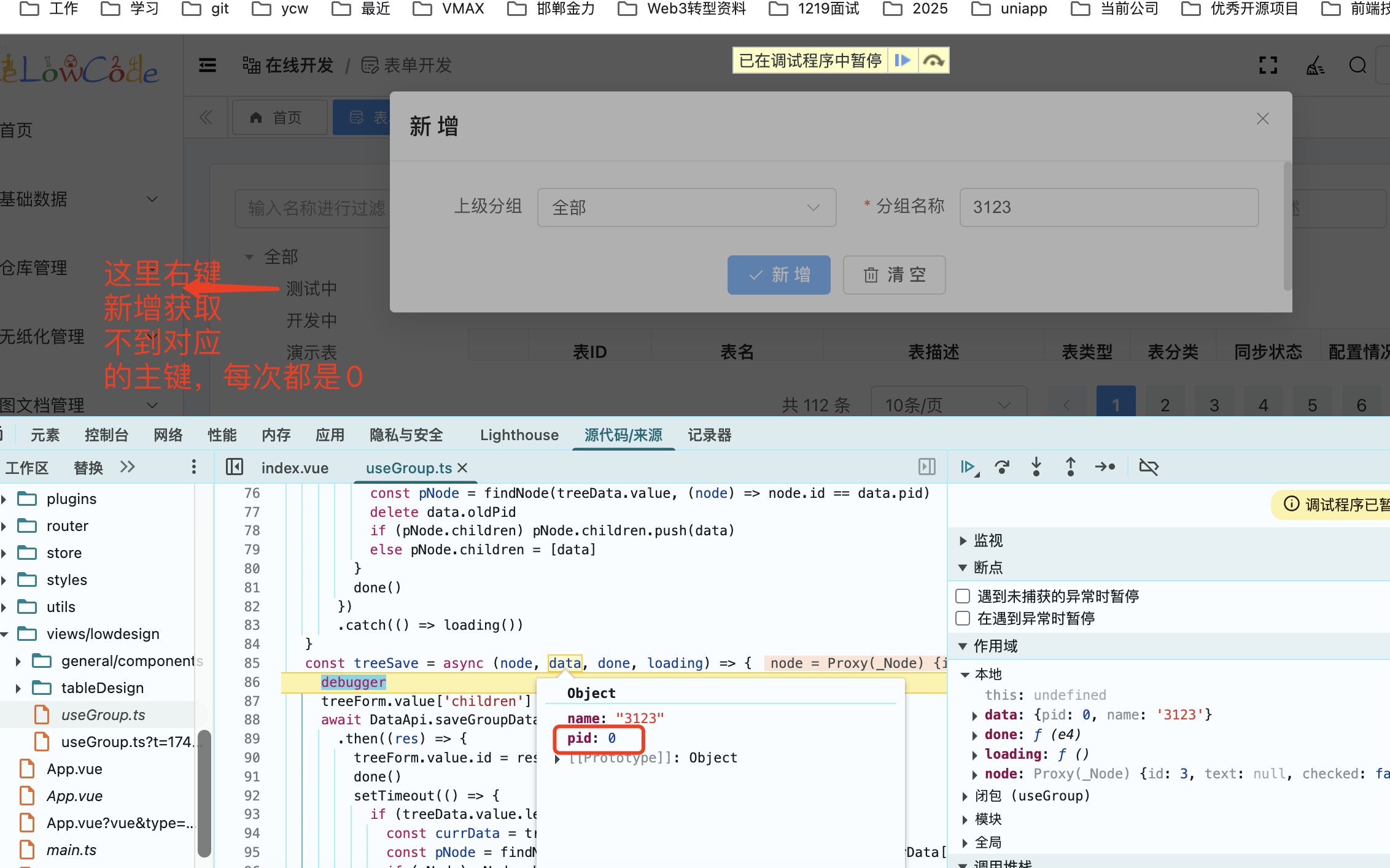Screen dimensions: 1390x868
Task: Resume script execution in debugger toolbar
Action: 968,467
